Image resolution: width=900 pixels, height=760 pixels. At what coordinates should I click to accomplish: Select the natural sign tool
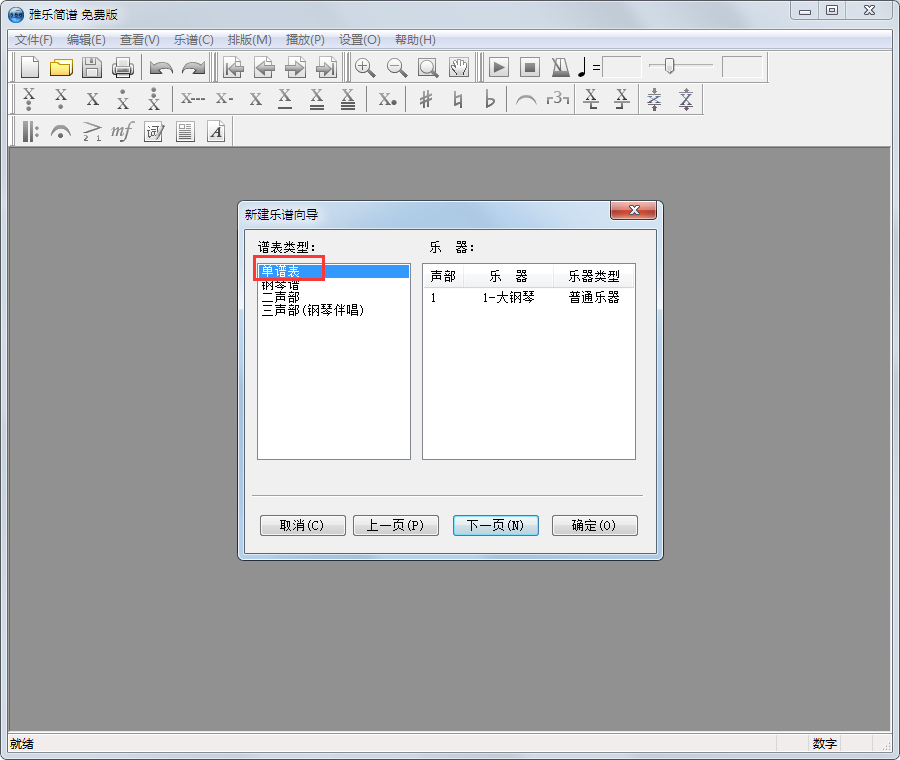(x=458, y=99)
